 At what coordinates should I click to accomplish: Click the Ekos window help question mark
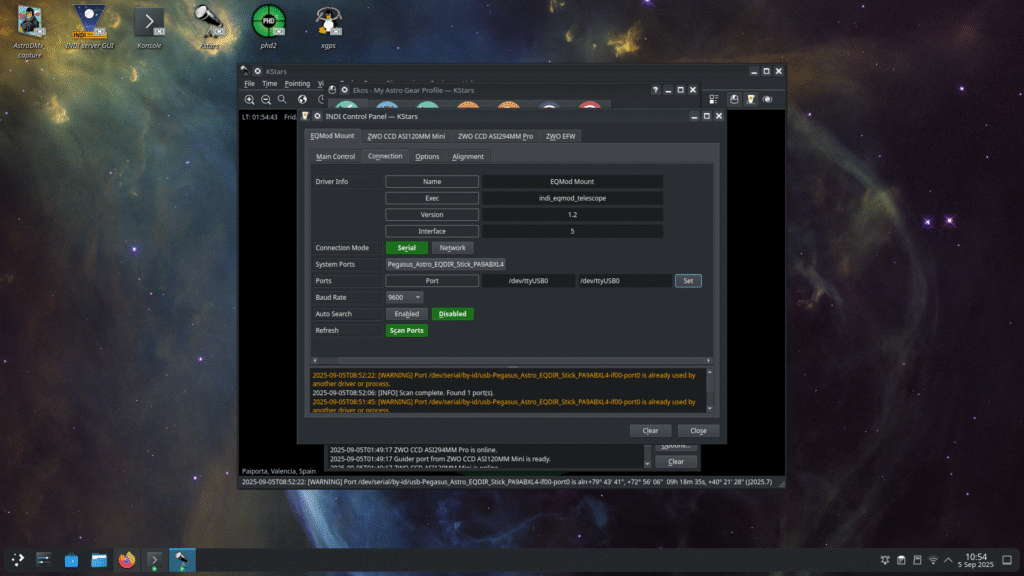click(655, 90)
